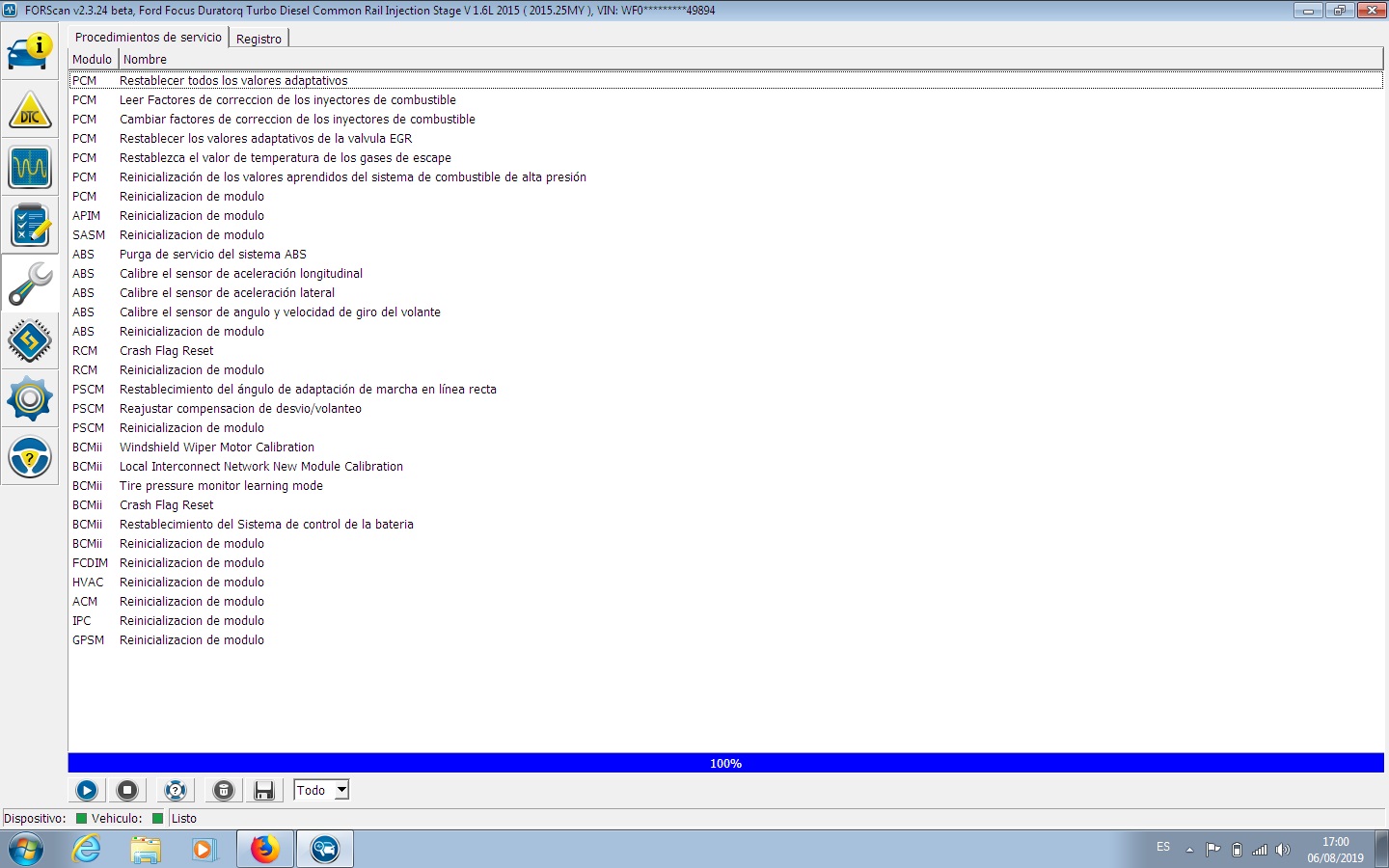
Task: Click the floppy disk save icon
Action: coord(263,791)
